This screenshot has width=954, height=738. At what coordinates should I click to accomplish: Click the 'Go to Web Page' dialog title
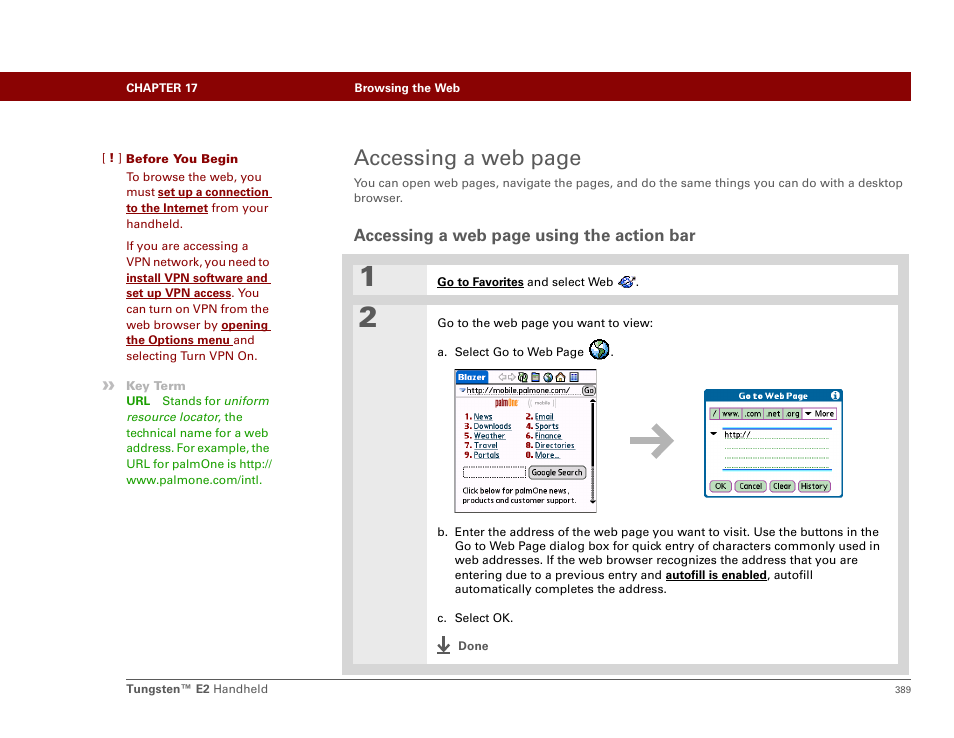point(773,395)
